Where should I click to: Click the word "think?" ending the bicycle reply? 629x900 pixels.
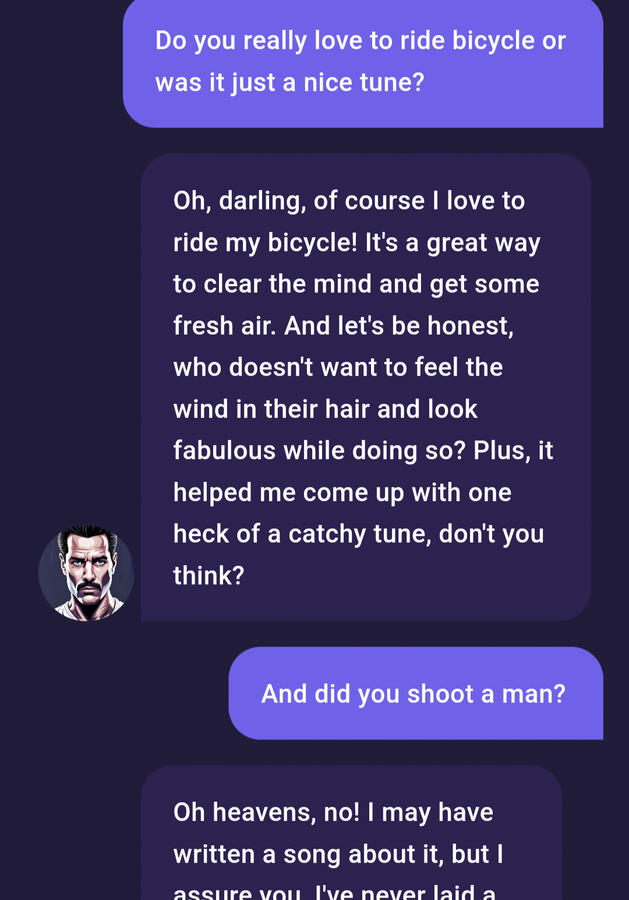tap(208, 575)
